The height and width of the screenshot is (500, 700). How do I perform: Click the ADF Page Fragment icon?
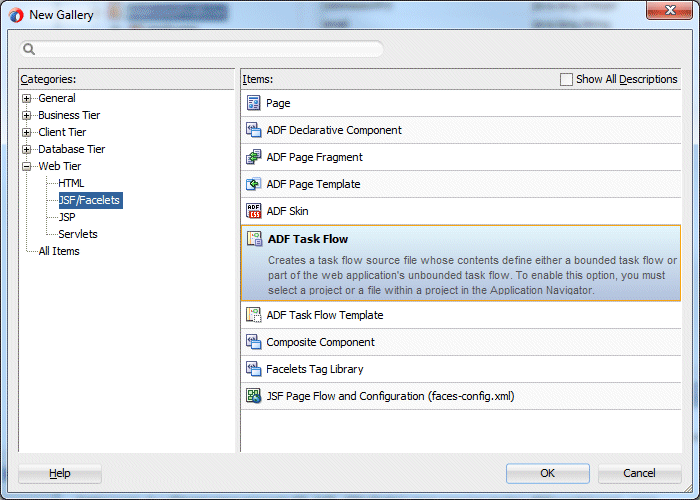(254, 157)
